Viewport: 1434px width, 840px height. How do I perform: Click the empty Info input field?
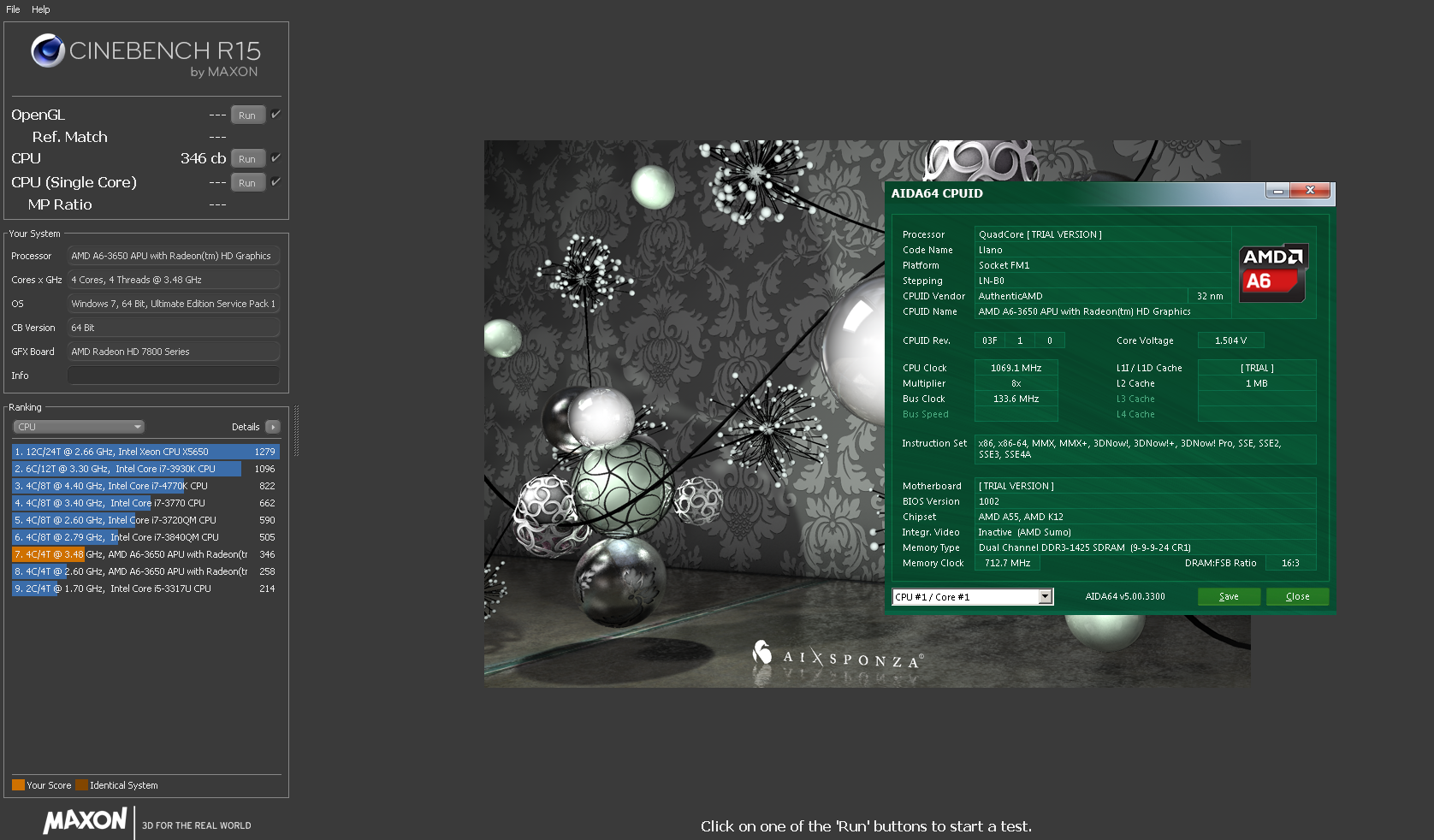coord(173,376)
